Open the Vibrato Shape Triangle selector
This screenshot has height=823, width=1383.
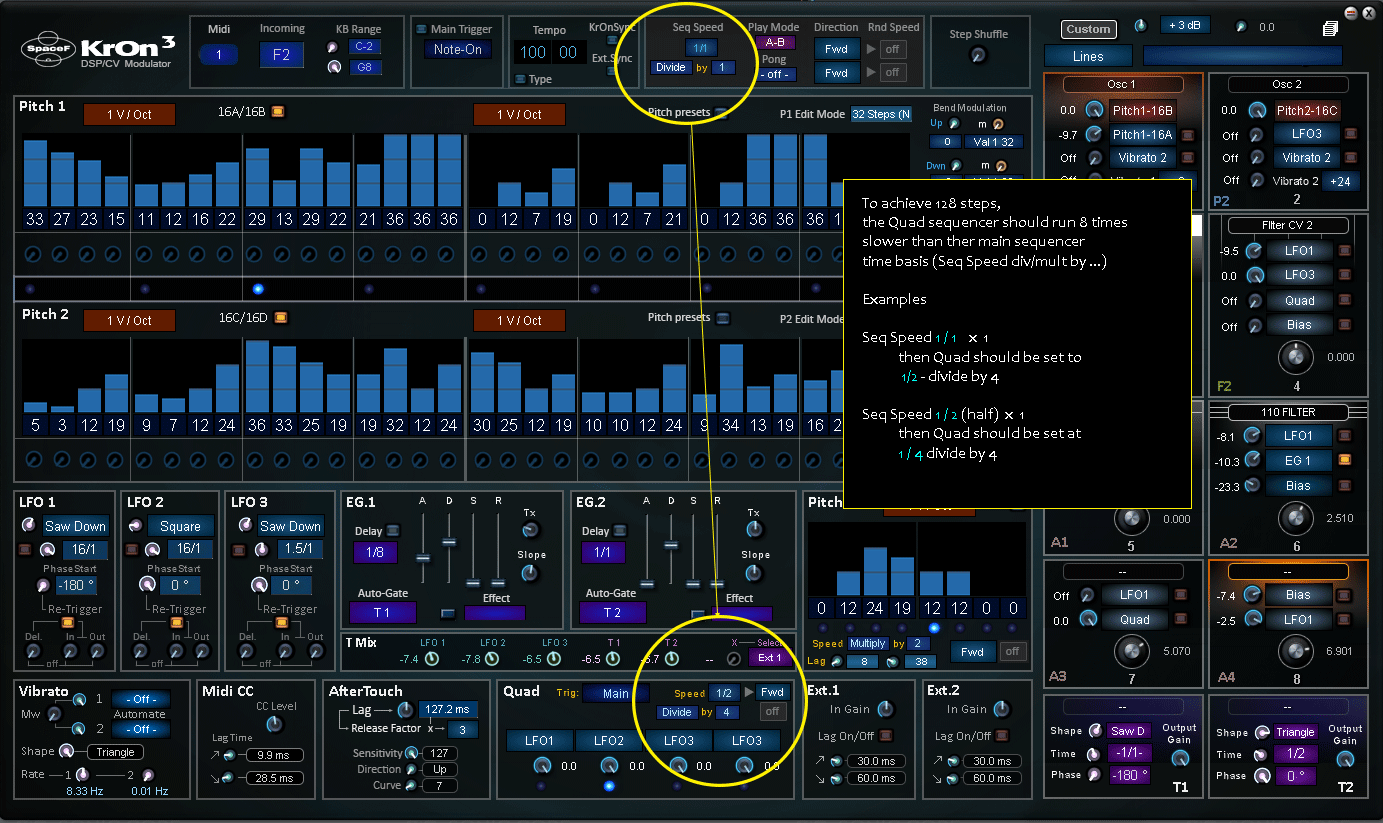click(x=116, y=752)
